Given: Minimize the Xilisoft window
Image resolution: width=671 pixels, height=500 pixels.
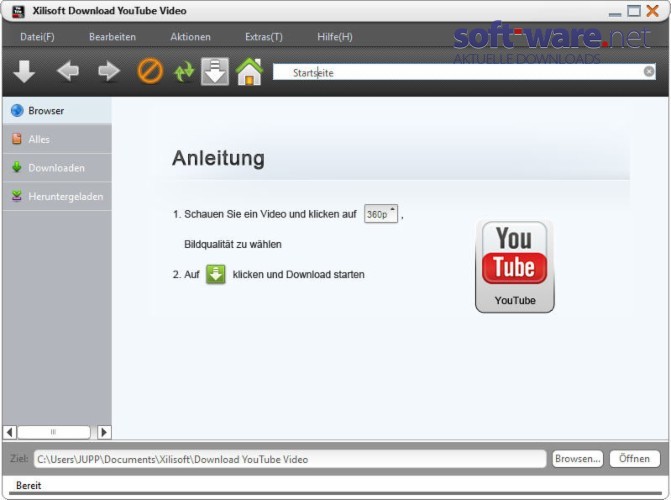Looking at the screenshot, I should pos(615,13).
